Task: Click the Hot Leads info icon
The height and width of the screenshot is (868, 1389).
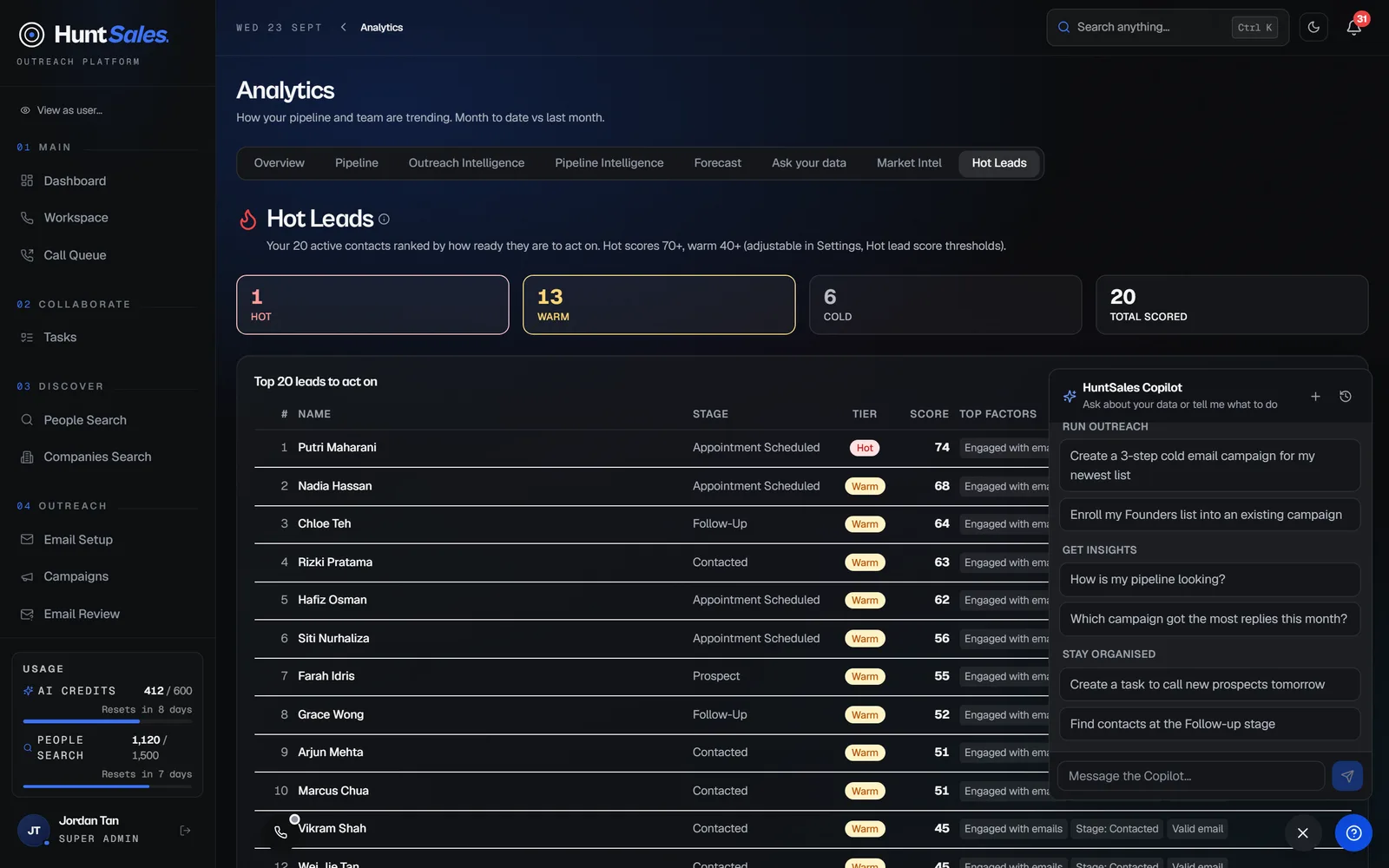Action: pos(384,220)
